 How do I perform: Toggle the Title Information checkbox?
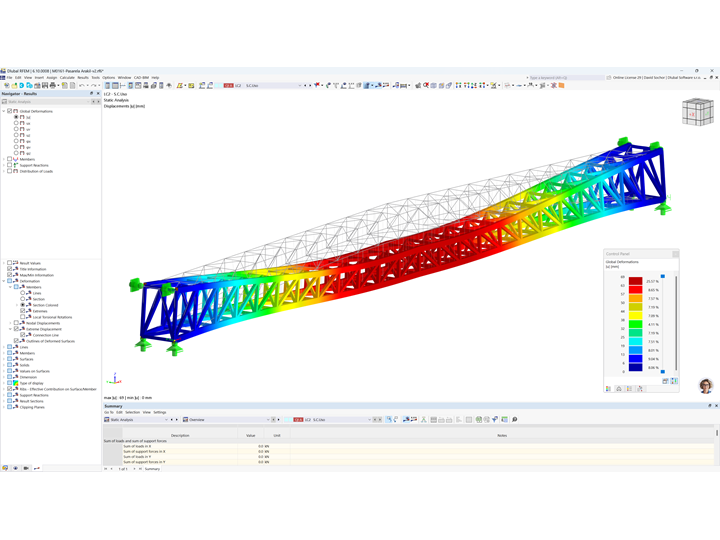(9, 269)
